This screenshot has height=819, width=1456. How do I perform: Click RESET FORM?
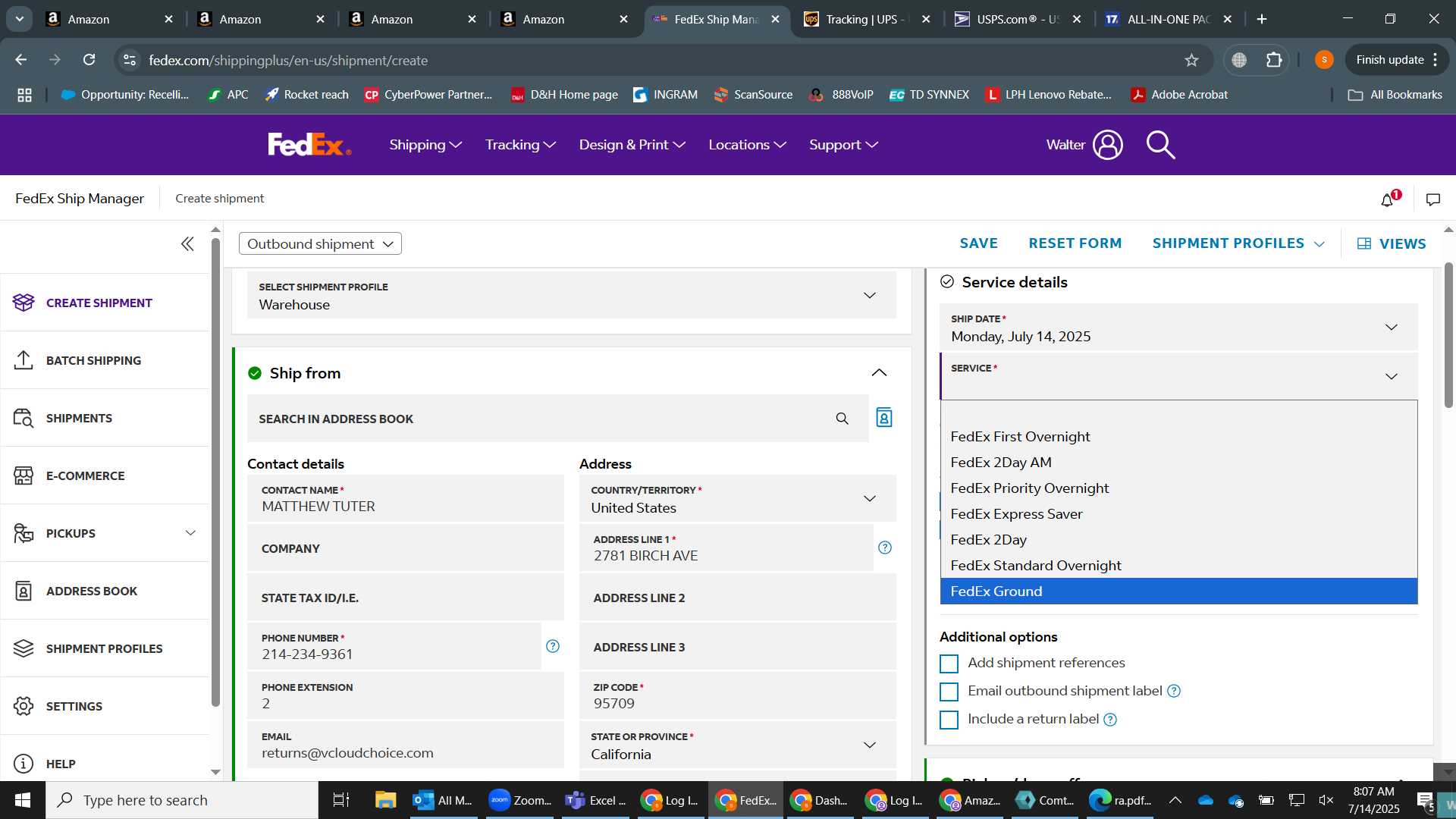(x=1075, y=243)
